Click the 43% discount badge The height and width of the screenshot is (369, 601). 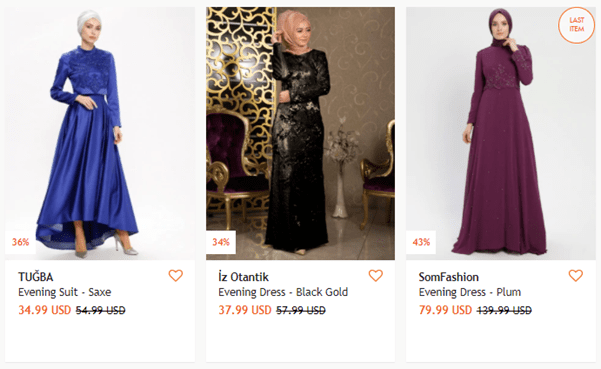(421, 242)
